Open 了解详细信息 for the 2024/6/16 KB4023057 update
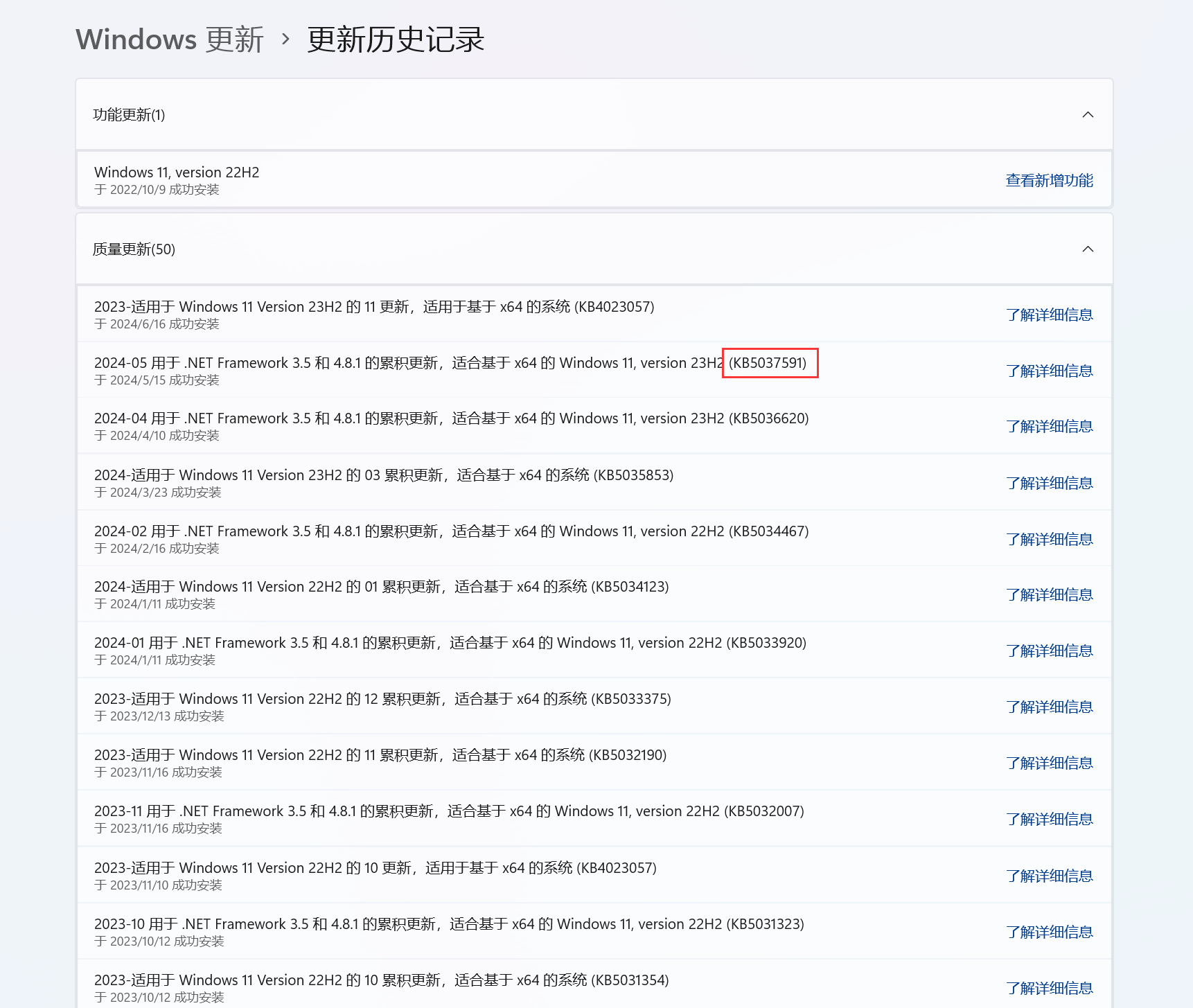1193x1008 pixels. coord(1049,315)
